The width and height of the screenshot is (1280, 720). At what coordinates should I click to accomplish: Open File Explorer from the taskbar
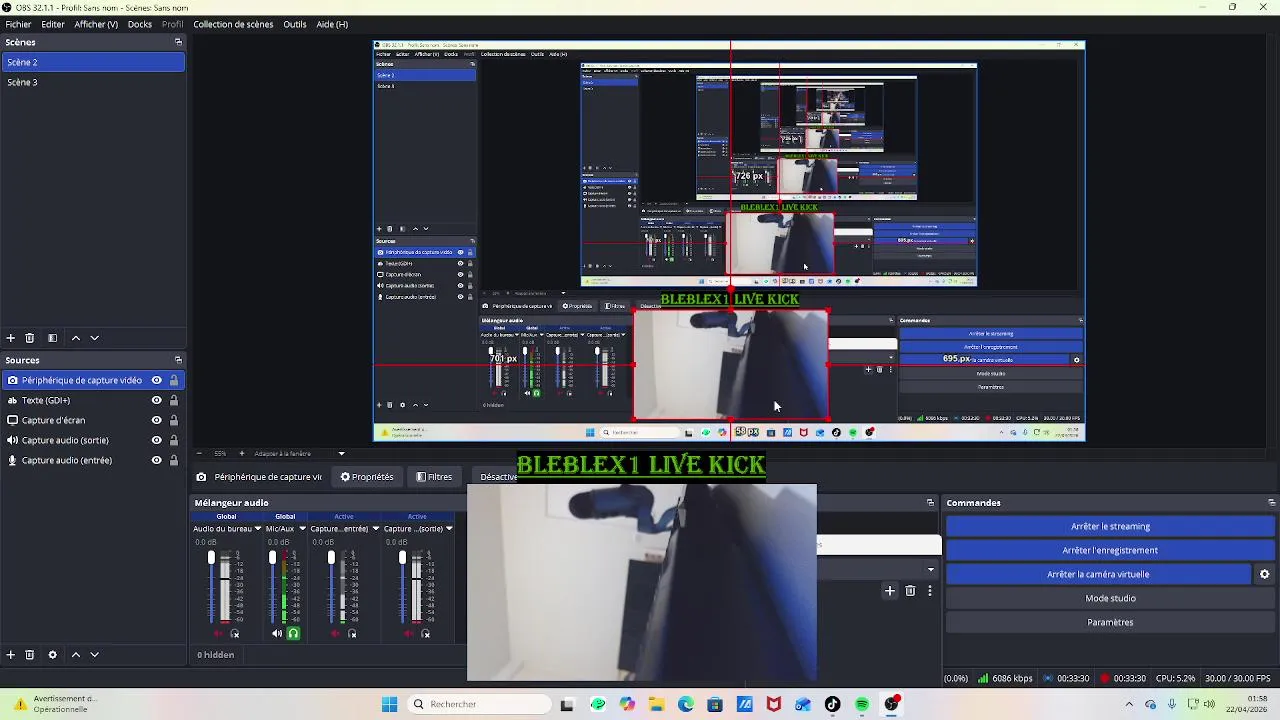pyautogui.click(x=656, y=704)
